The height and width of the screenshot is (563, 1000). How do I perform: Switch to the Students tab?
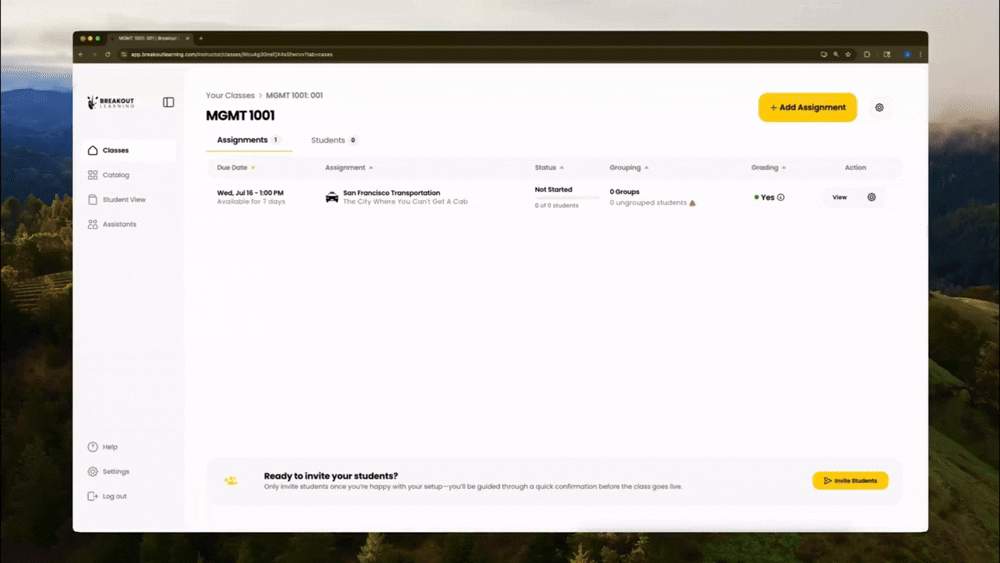(x=334, y=140)
